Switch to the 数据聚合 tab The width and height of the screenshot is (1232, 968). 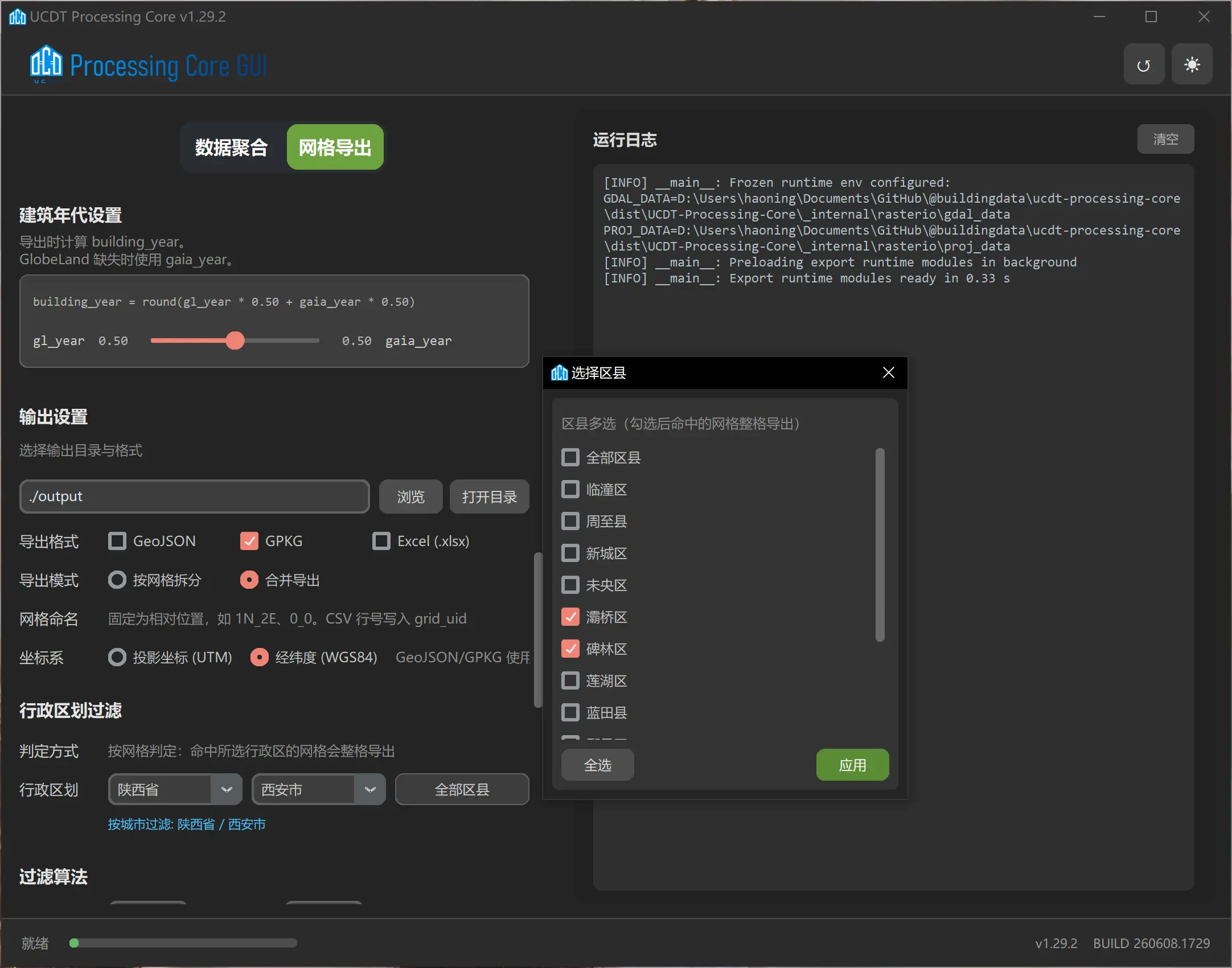(x=231, y=147)
